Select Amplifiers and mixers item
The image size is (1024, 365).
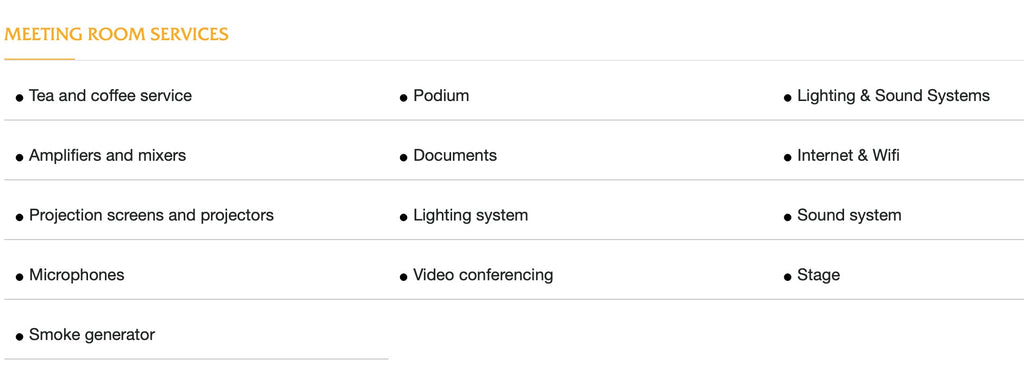[x=107, y=155]
